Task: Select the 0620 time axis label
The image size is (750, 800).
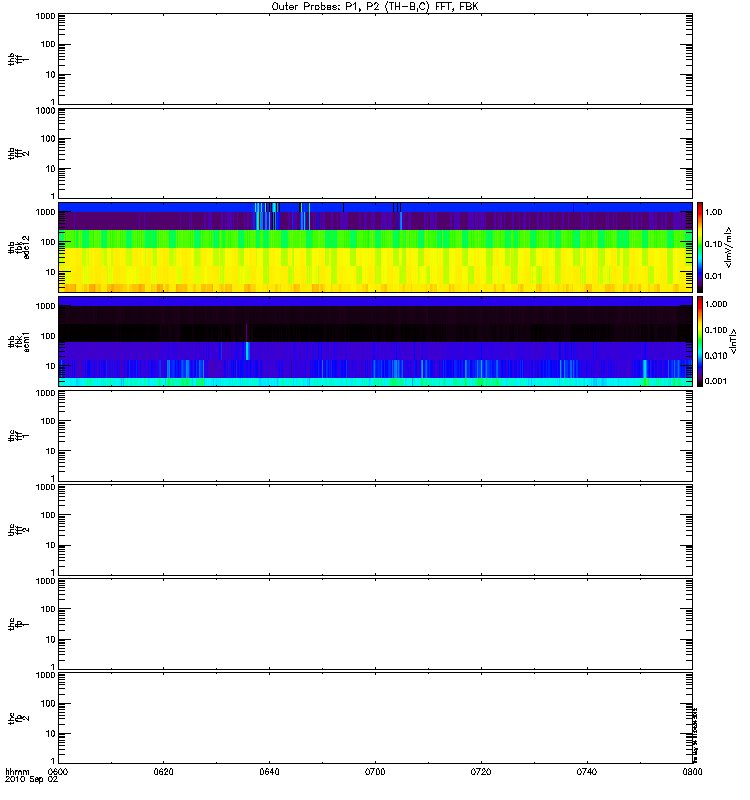Action: [163, 771]
